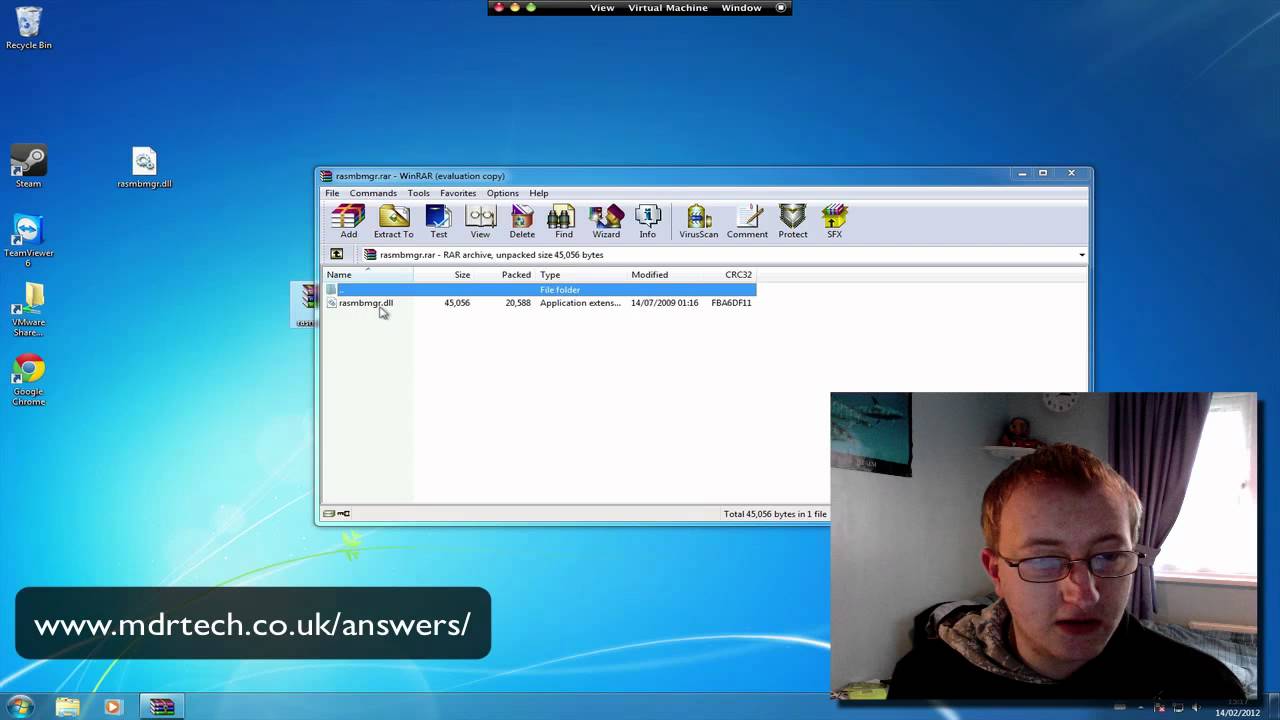This screenshot has height=720, width=1280.
Task: Select the rasmbmgr.dll file row
Action: click(540, 303)
